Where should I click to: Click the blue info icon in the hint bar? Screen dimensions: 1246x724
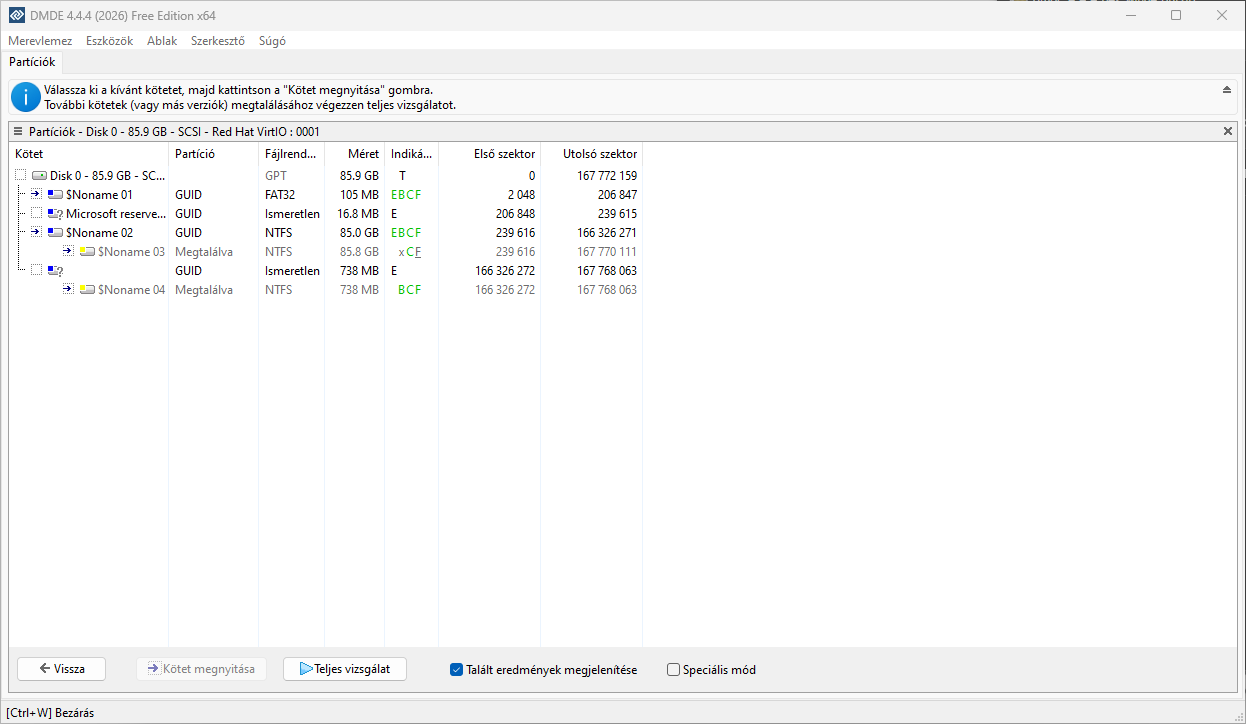tap(26, 97)
